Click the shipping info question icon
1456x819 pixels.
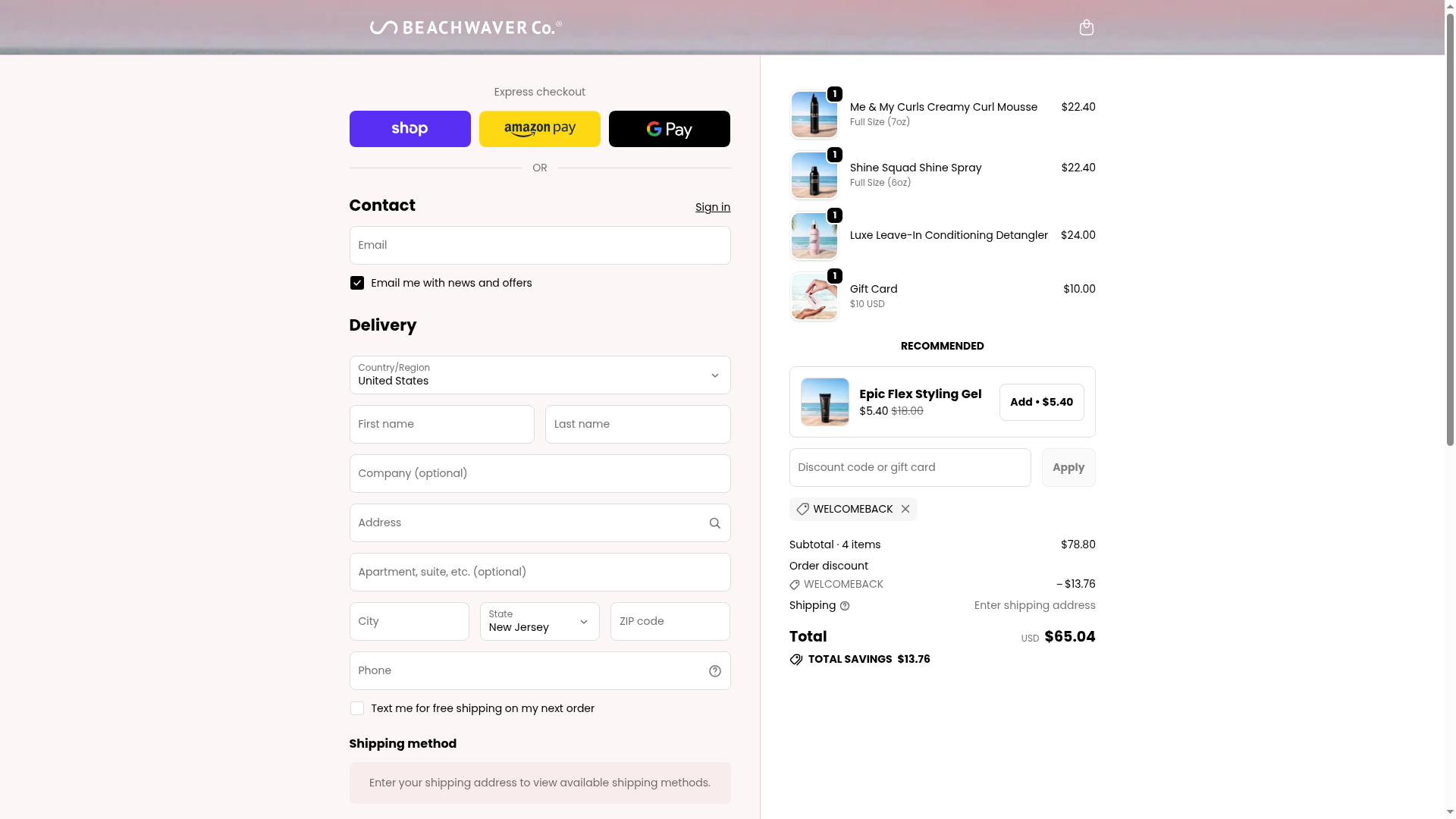(845, 606)
